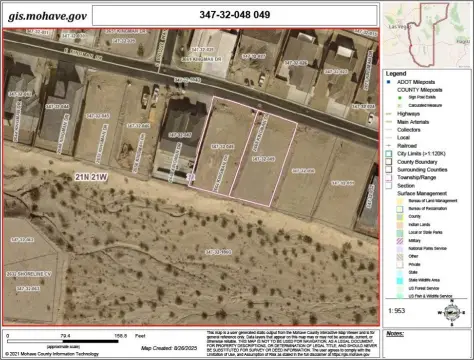Click the Main Arterials line symbol

[x=388, y=122]
